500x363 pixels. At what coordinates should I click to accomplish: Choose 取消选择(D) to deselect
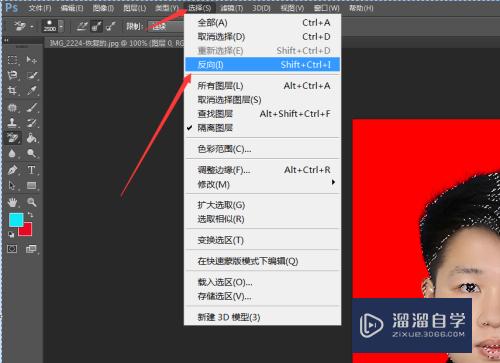pos(262,37)
